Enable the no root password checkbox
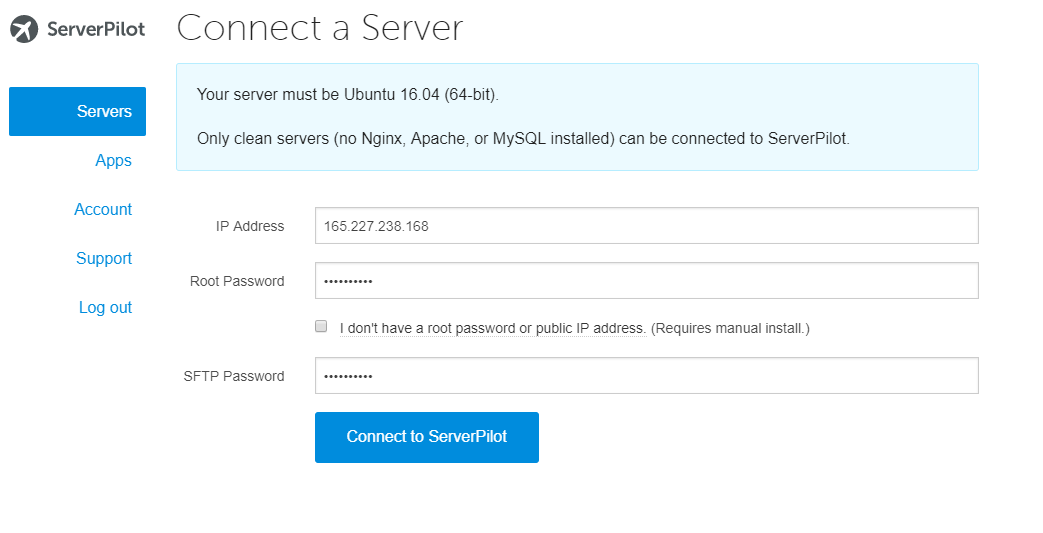The width and height of the screenshot is (1043, 533). (321, 326)
